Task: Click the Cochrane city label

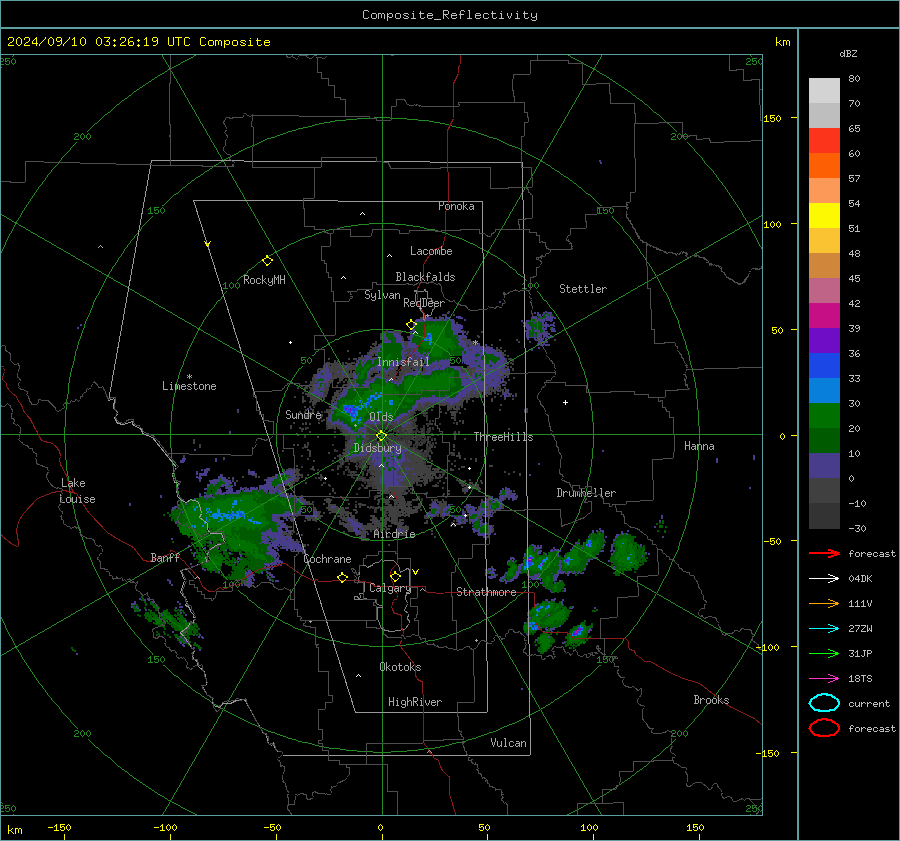Action: click(327, 559)
